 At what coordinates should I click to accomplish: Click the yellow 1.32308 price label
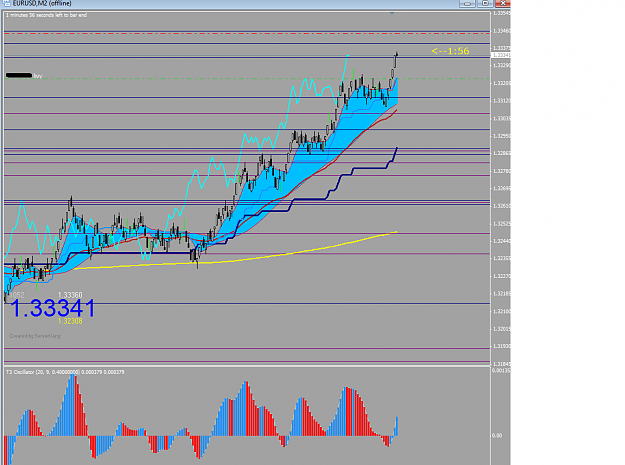[x=70, y=321]
